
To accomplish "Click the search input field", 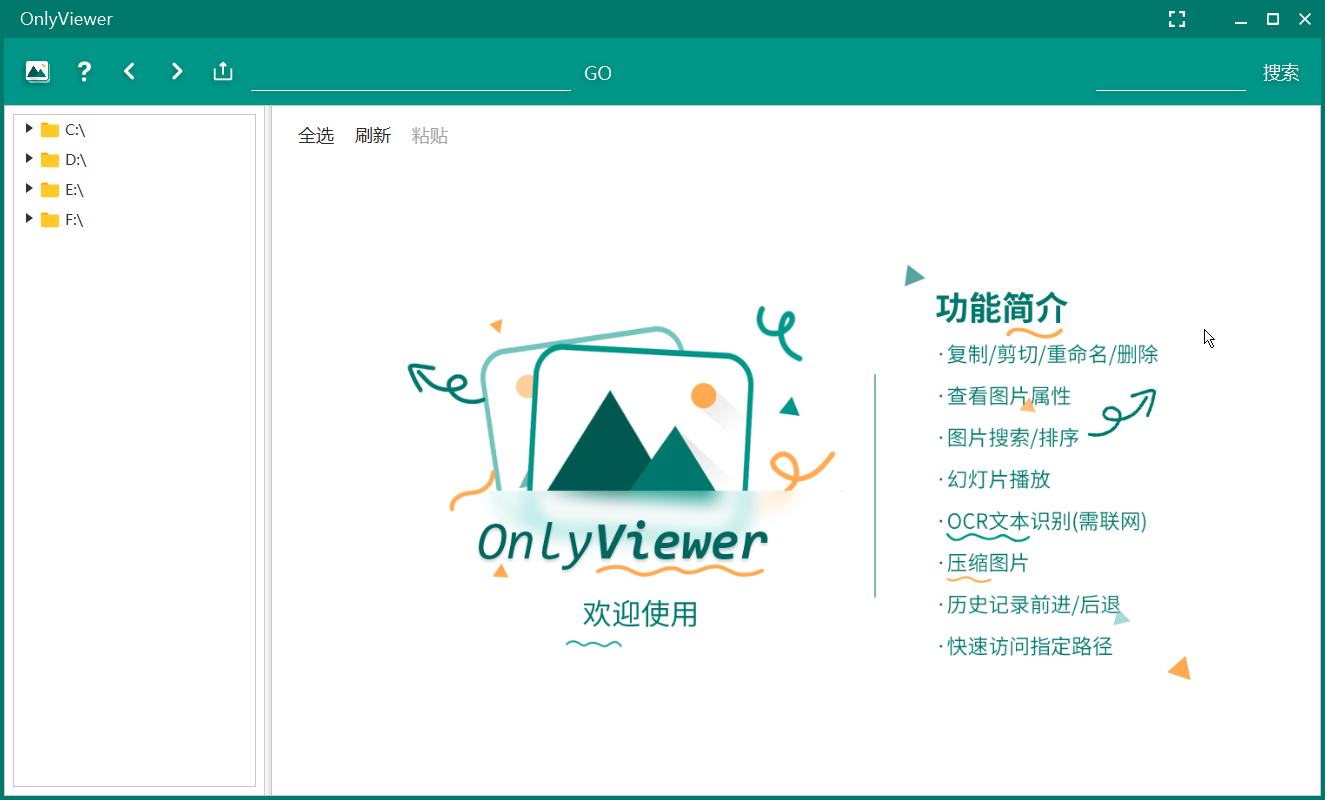I will coord(1171,73).
